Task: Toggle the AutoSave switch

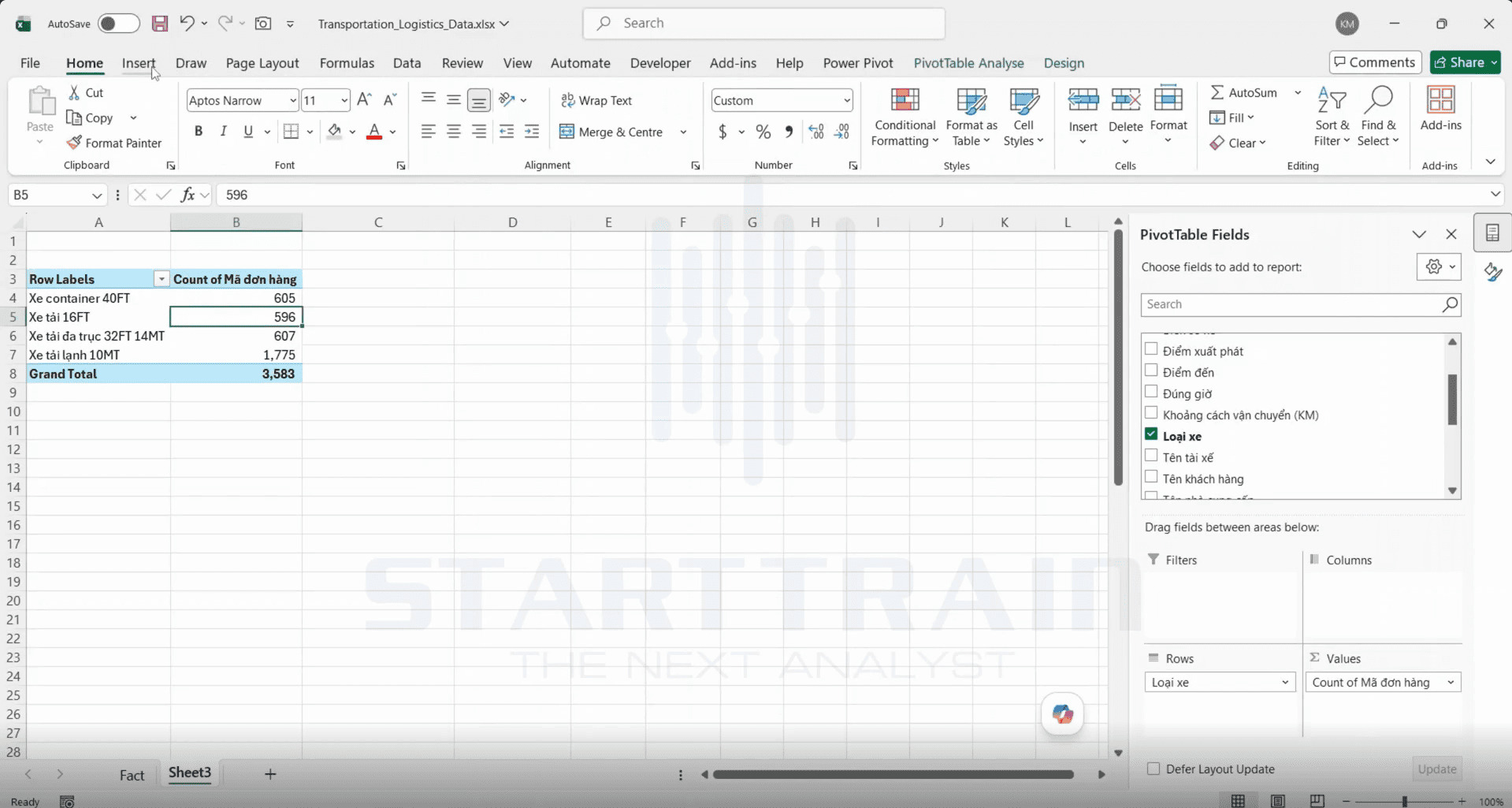Action: (119, 24)
